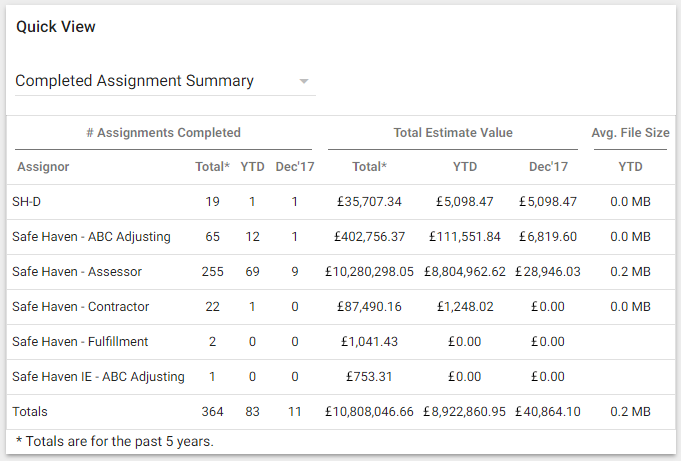
Task: Click the Totals row label
Action: tap(30, 411)
